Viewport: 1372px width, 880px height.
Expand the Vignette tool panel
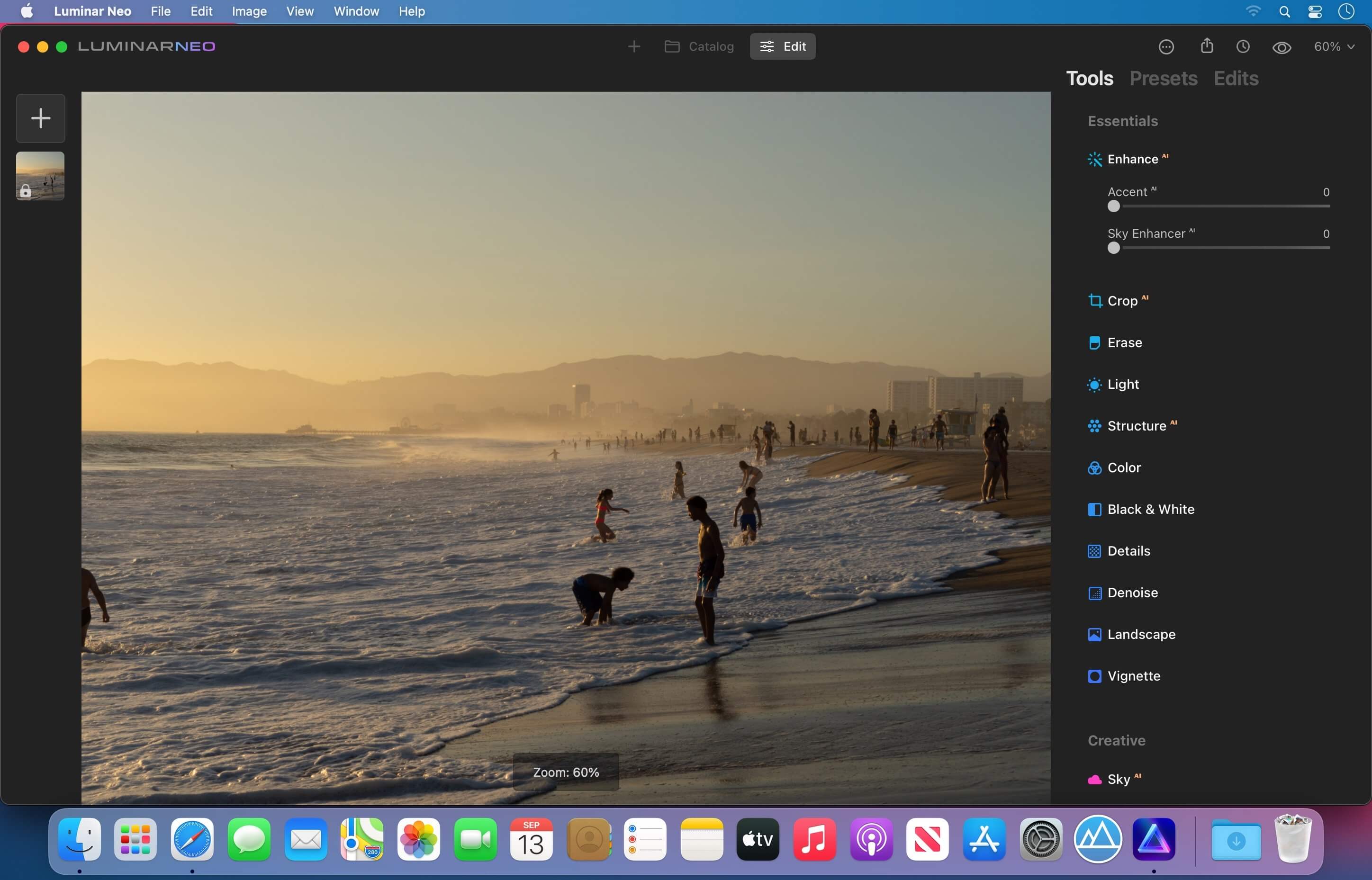[x=1133, y=676]
